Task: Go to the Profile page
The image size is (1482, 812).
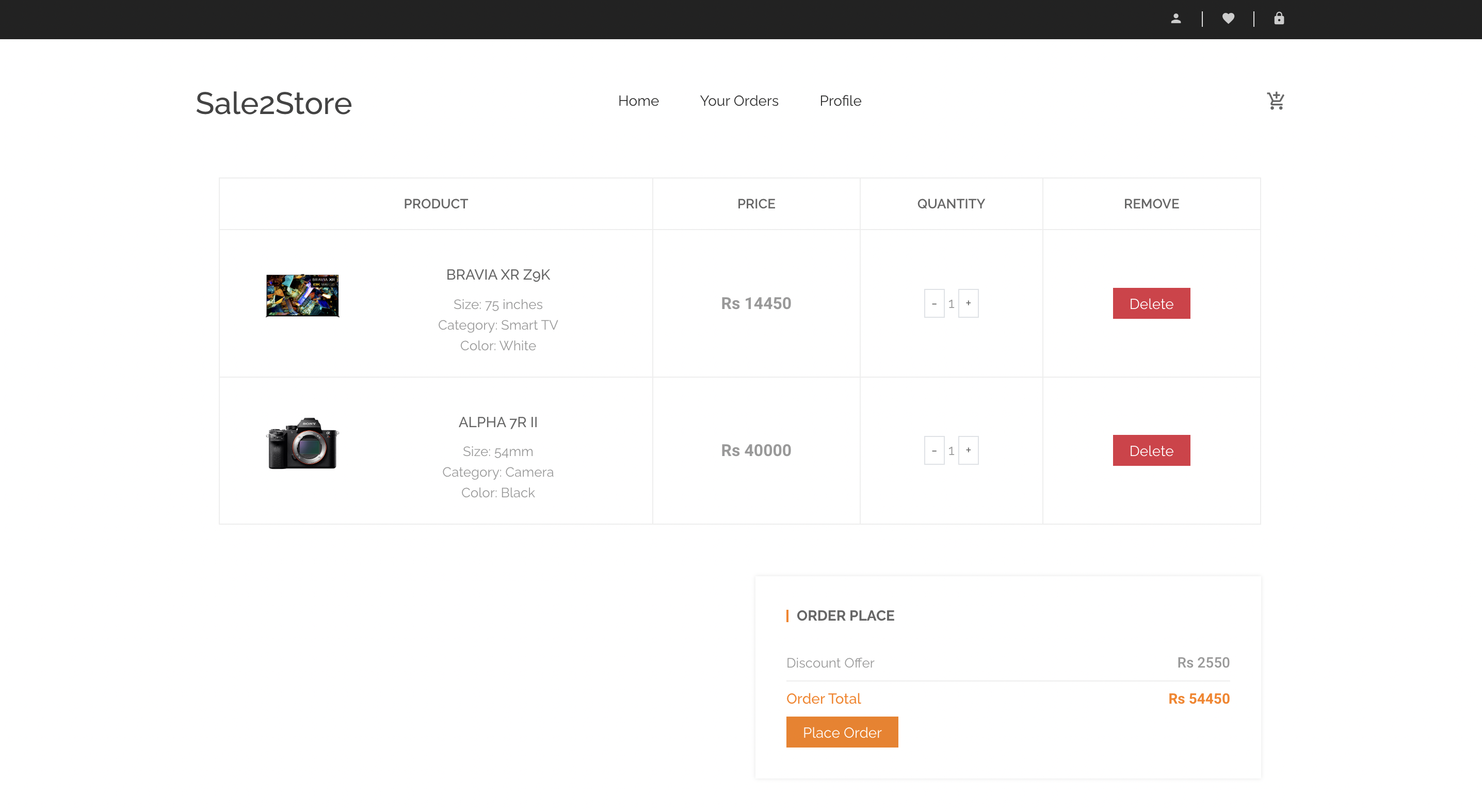Action: 841,101
